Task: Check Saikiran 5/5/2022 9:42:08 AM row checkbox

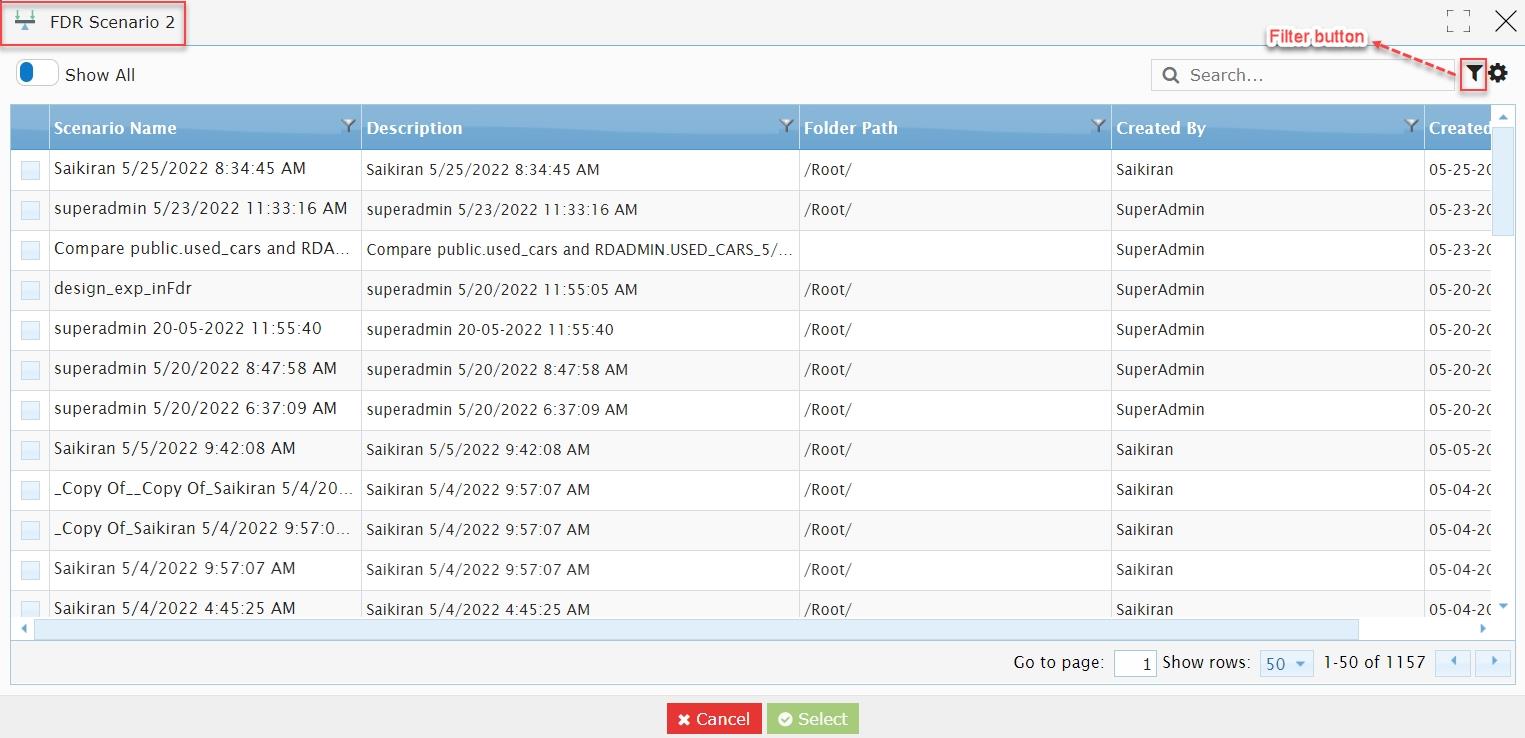Action: click(x=30, y=450)
